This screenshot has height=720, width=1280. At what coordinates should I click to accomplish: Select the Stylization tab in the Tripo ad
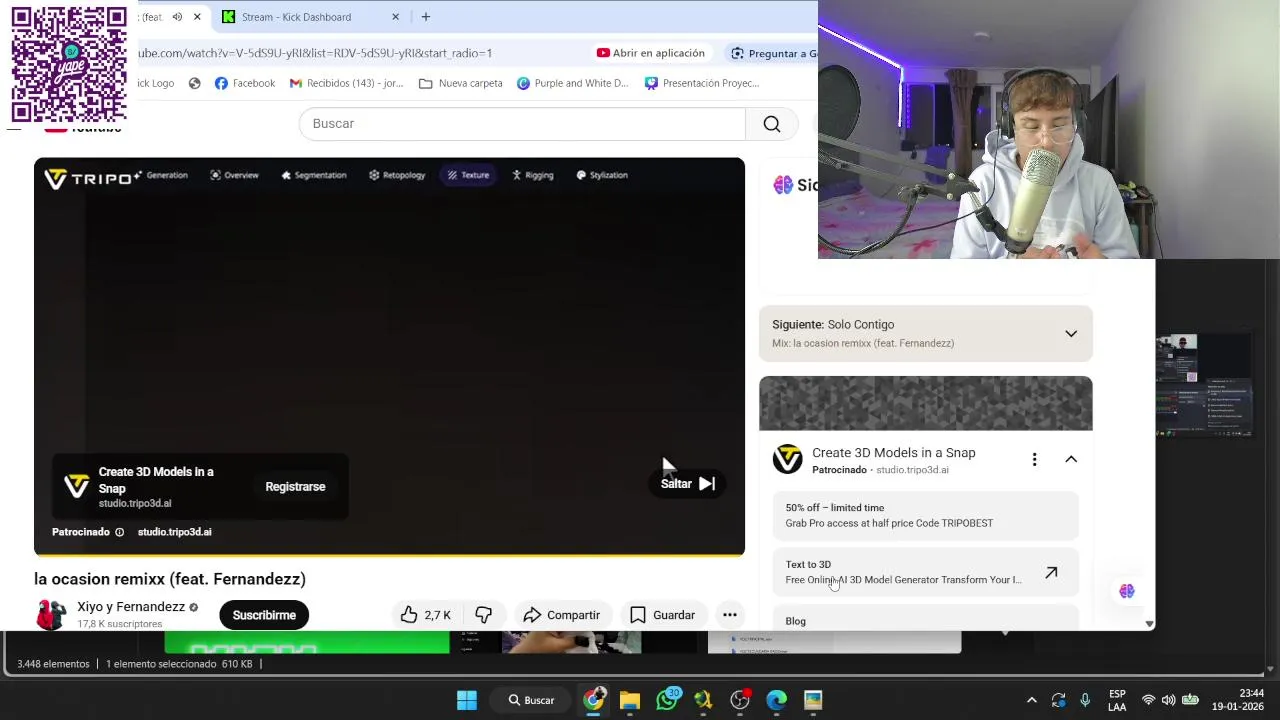[x=602, y=175]
